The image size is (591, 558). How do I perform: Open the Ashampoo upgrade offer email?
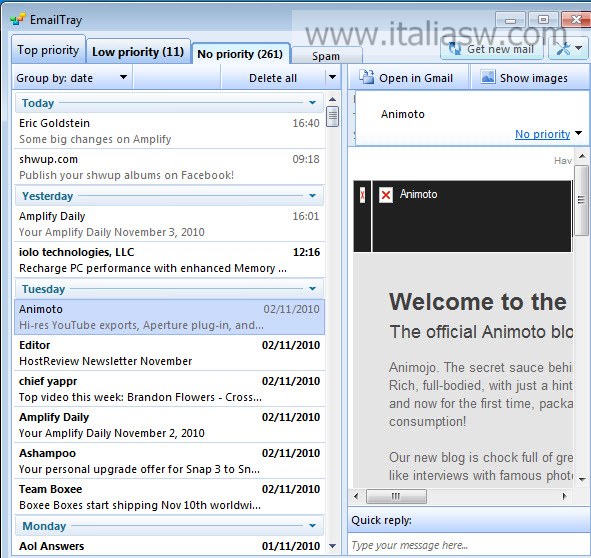[170, 461]
